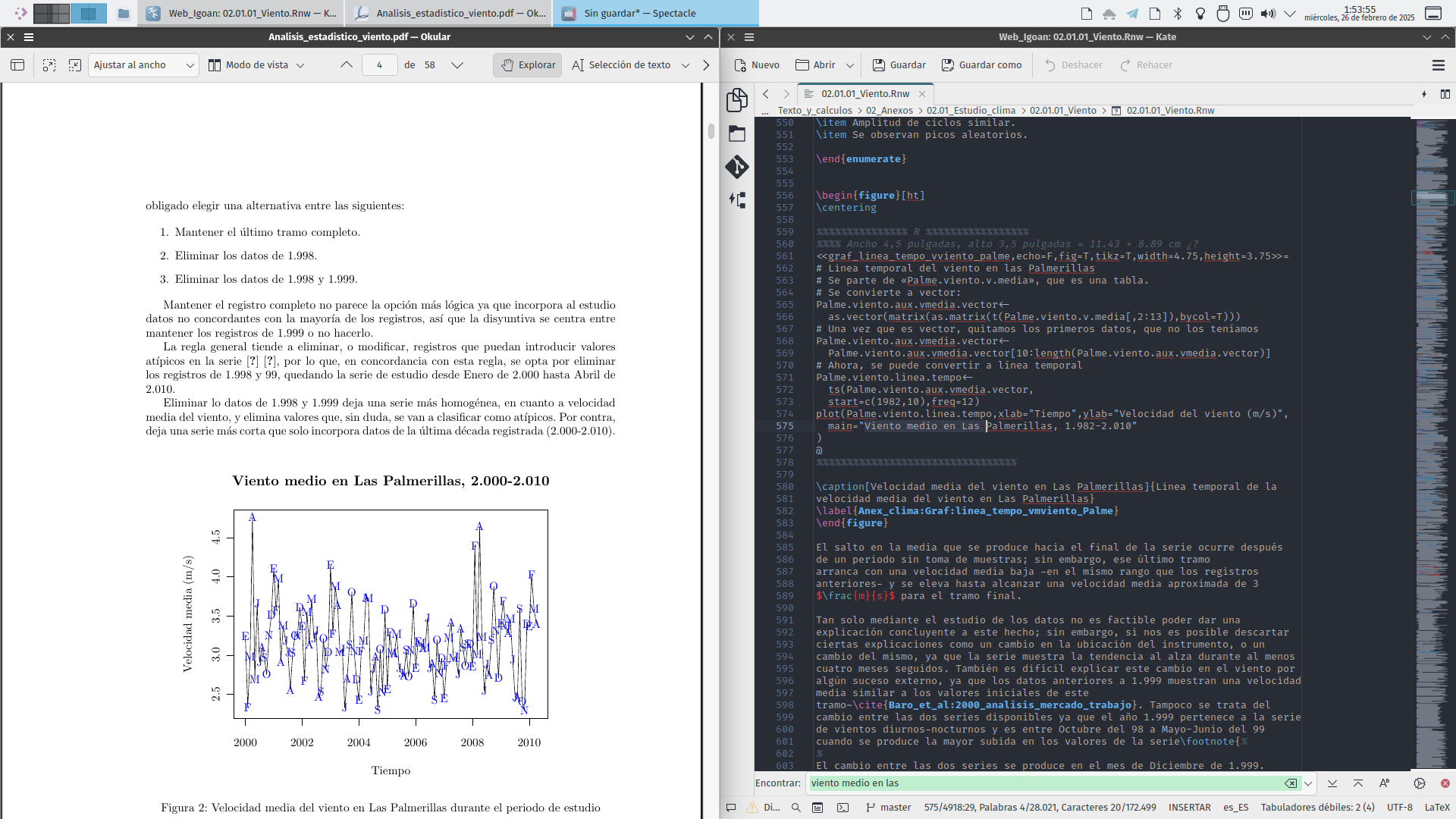The height and width of the screenshot is (819, 1456).
Task: Open the filesystem browser sidebar icon
Action: [x=736, y=134]
